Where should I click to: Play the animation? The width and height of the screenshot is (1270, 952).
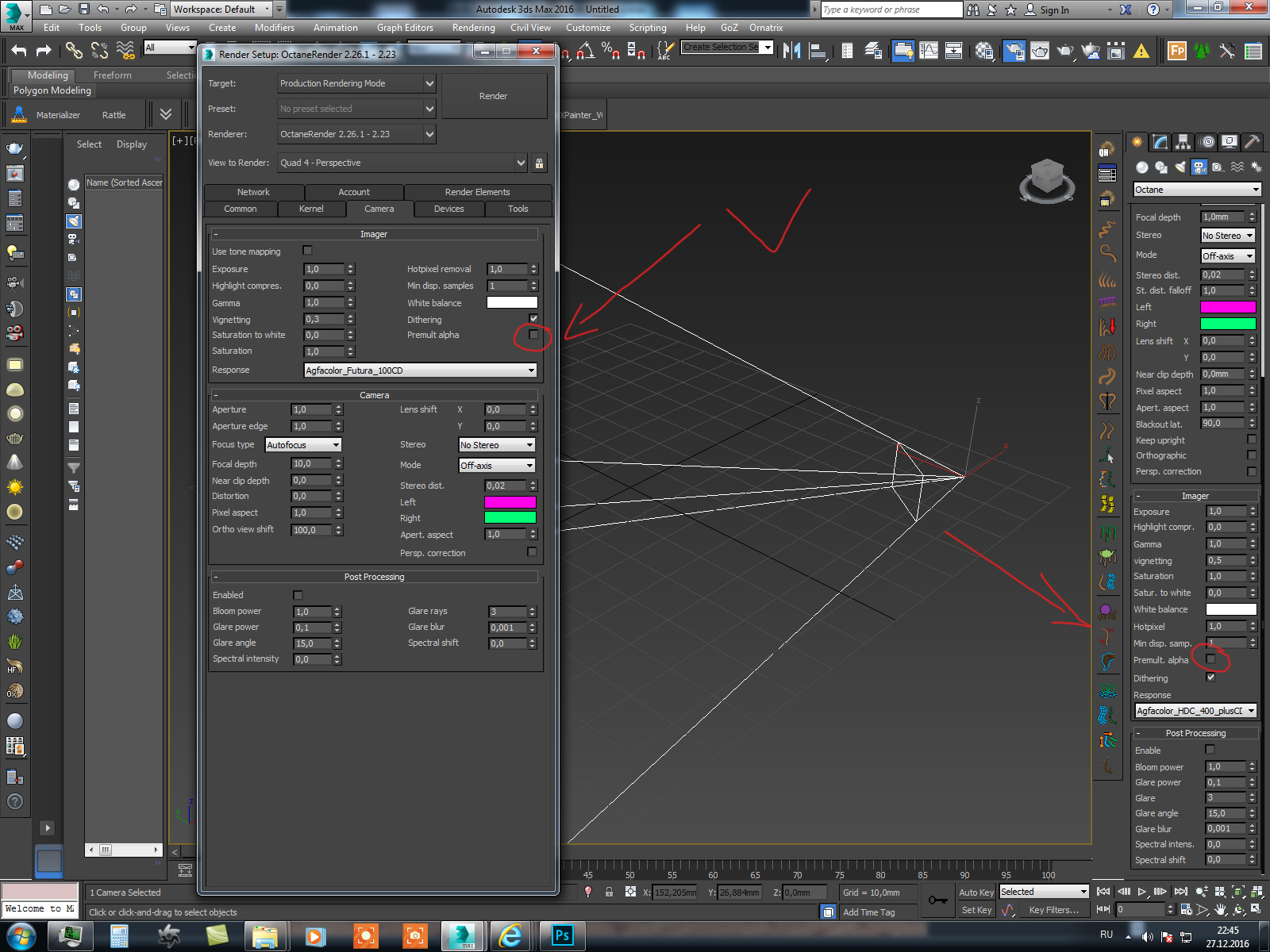[1142, 892]
